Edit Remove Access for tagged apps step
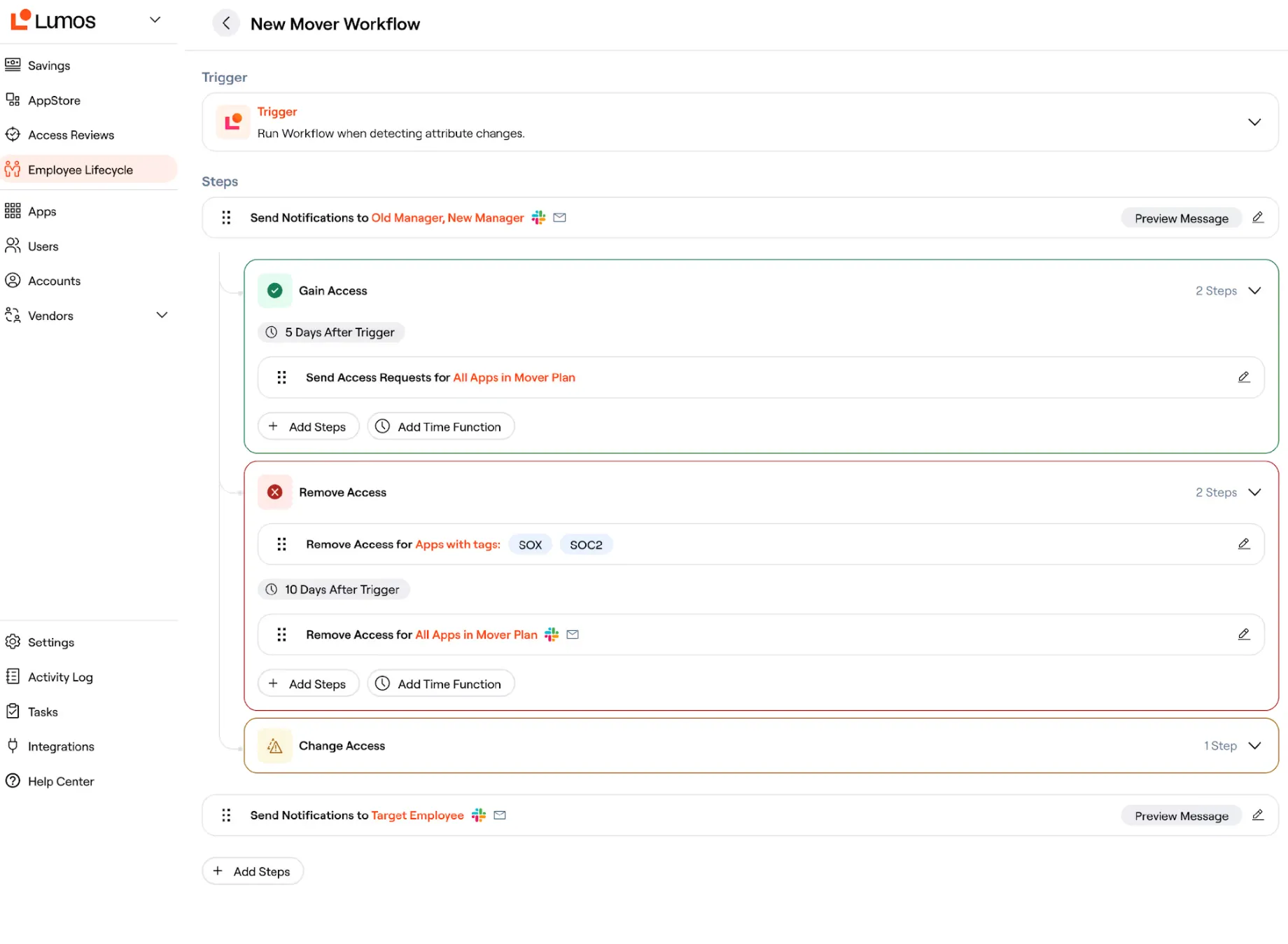 click(1244, 544)
